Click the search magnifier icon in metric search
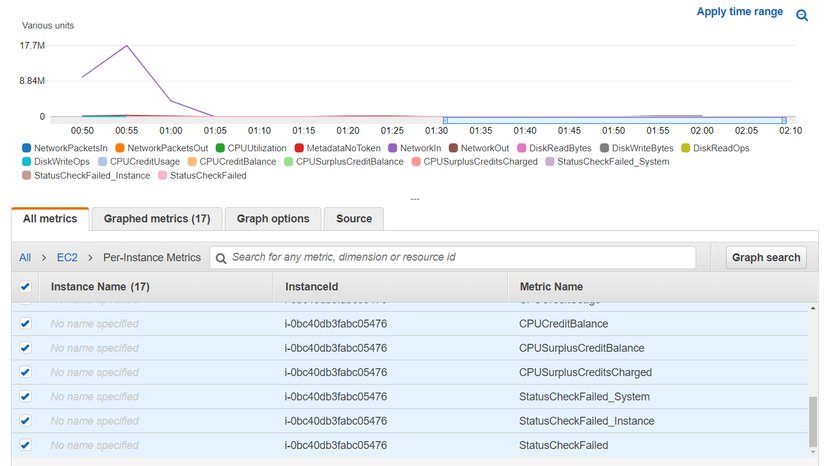Screen dimensions: 825x466 (x=221, y=258)
